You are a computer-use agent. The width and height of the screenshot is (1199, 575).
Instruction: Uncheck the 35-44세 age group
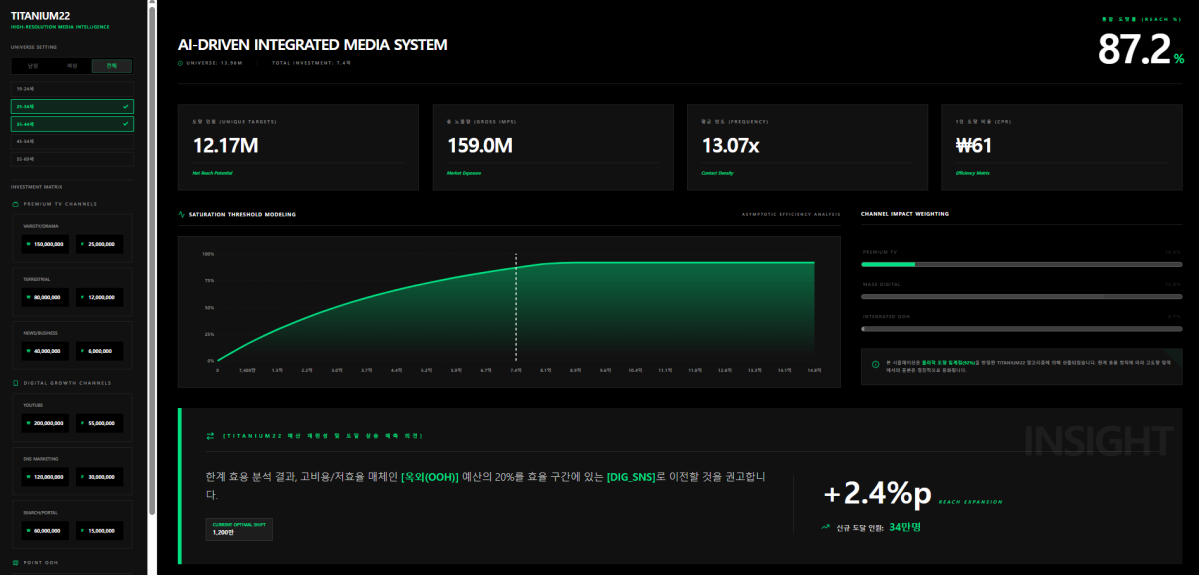(x=72, y=124)
